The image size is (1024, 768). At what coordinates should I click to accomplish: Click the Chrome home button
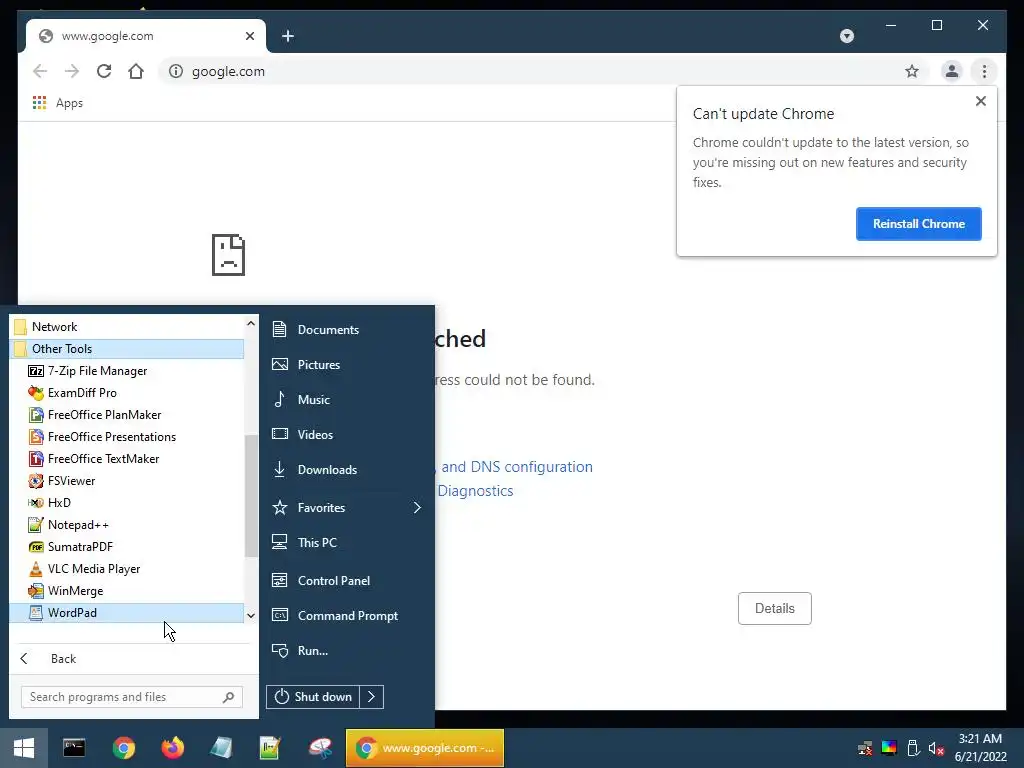pos(136,71)
